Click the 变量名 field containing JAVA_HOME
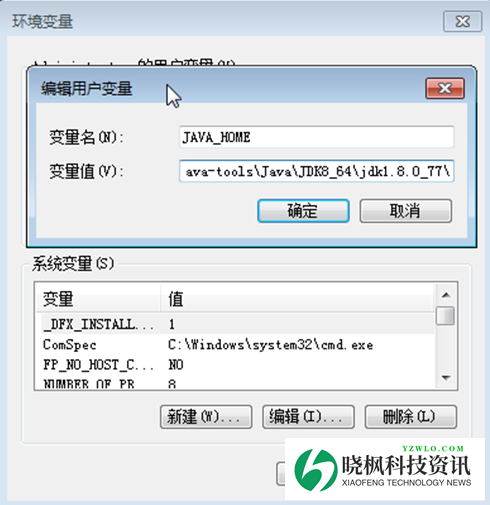The image size is (490, 505). [316, 137]
